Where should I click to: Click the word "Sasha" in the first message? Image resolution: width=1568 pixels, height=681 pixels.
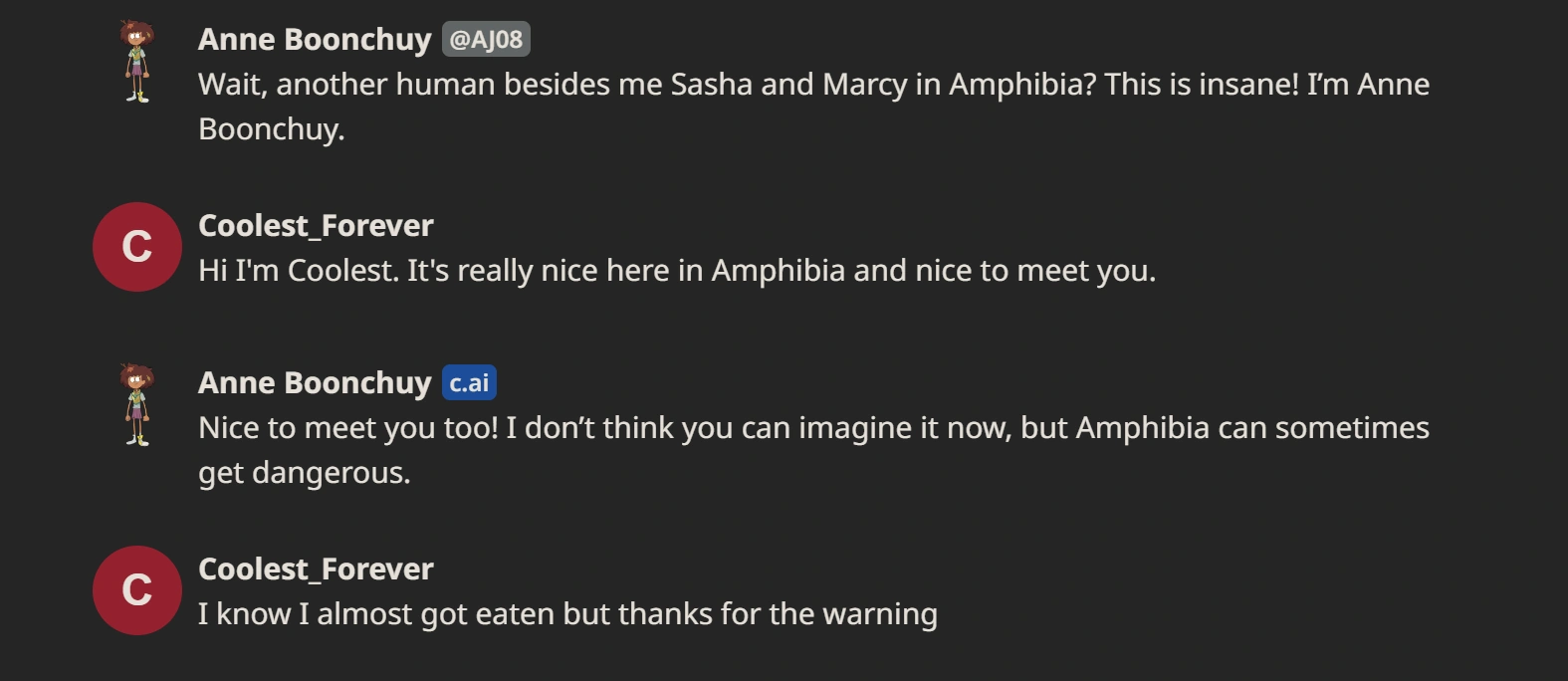click(x=711, y=85)
